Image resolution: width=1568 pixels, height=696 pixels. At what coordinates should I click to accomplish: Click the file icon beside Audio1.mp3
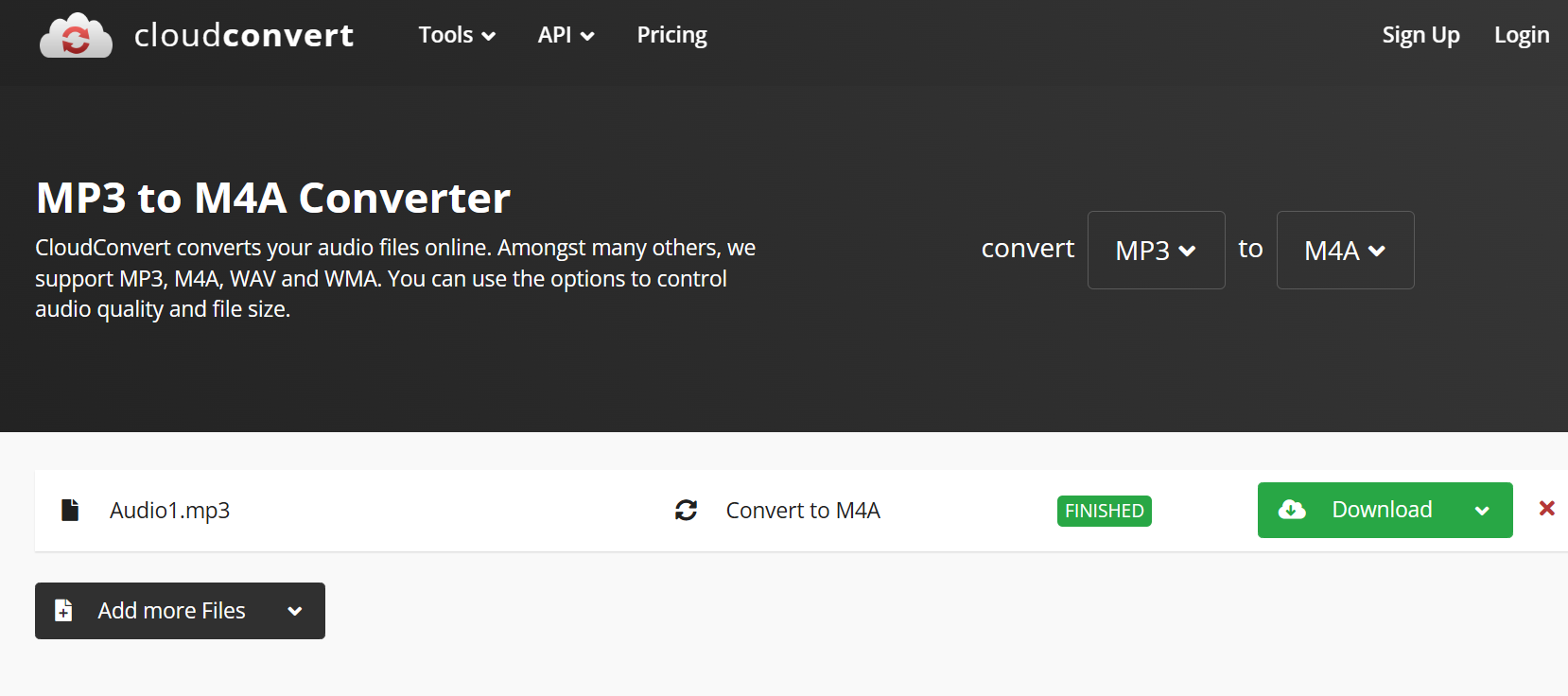pyautogui.click(x=70, y=511)
